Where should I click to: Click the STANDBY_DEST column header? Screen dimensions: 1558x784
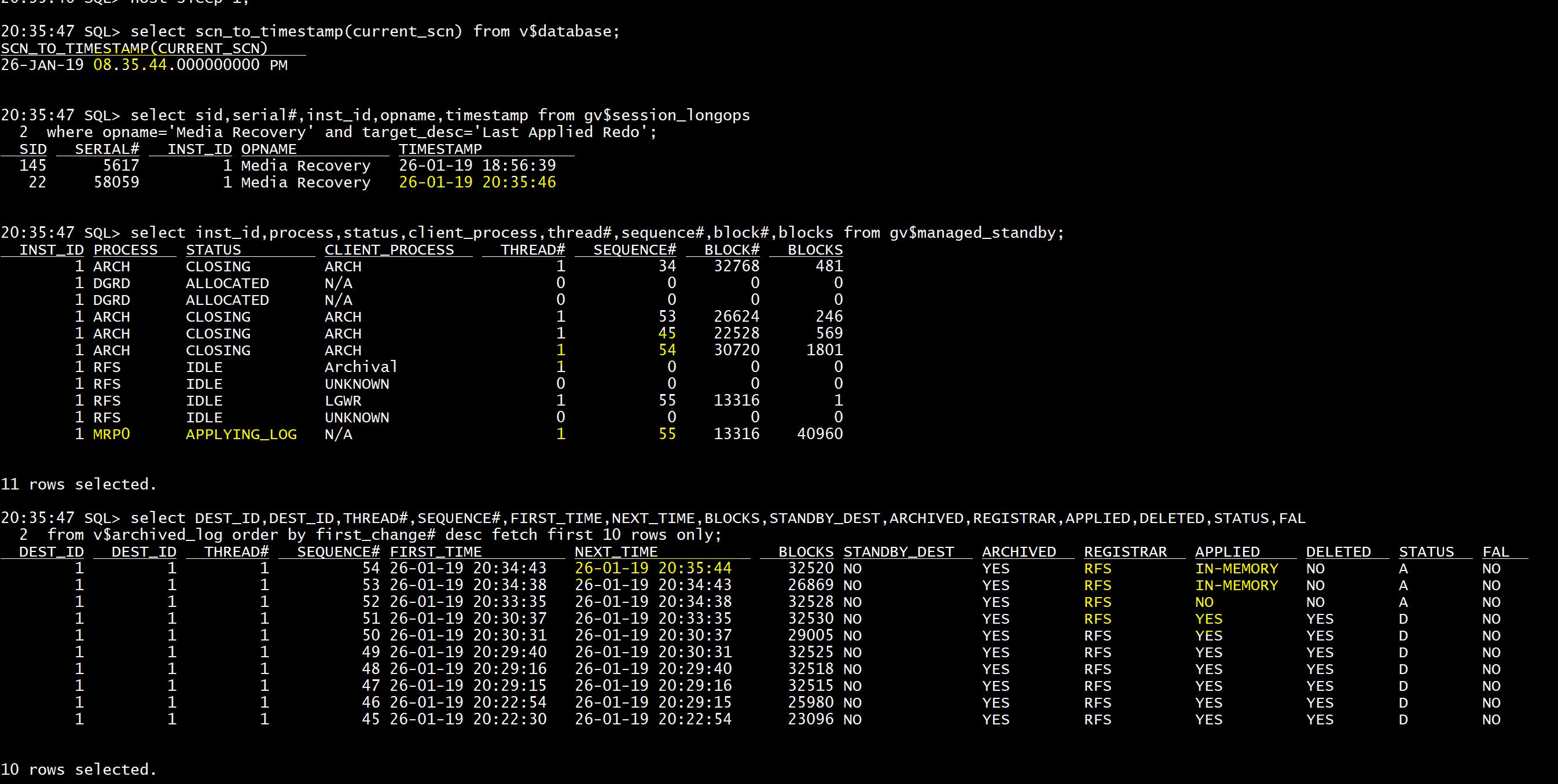[x=898, y=552]
